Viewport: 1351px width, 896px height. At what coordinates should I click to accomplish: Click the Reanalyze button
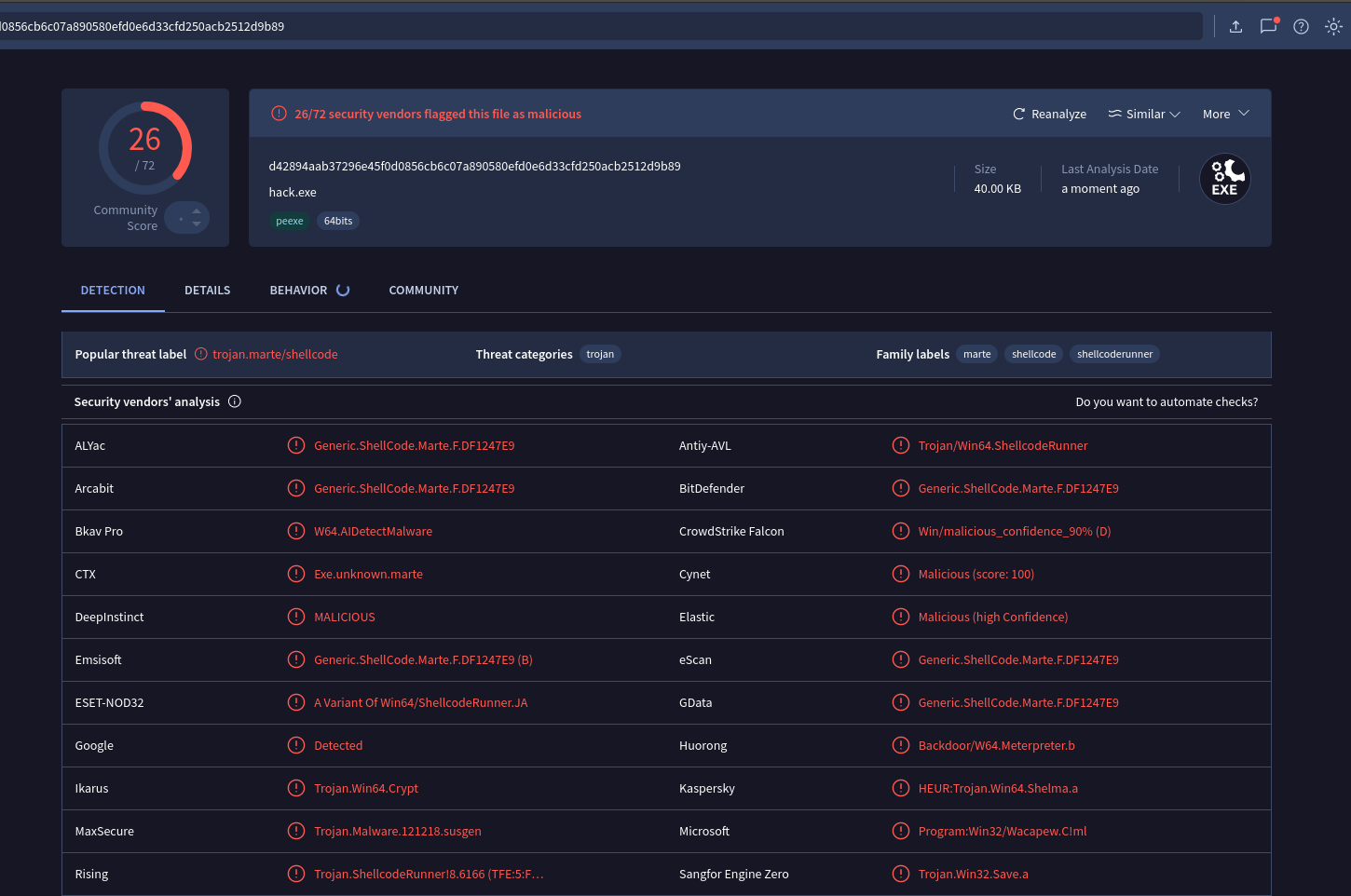point(1050,114)
